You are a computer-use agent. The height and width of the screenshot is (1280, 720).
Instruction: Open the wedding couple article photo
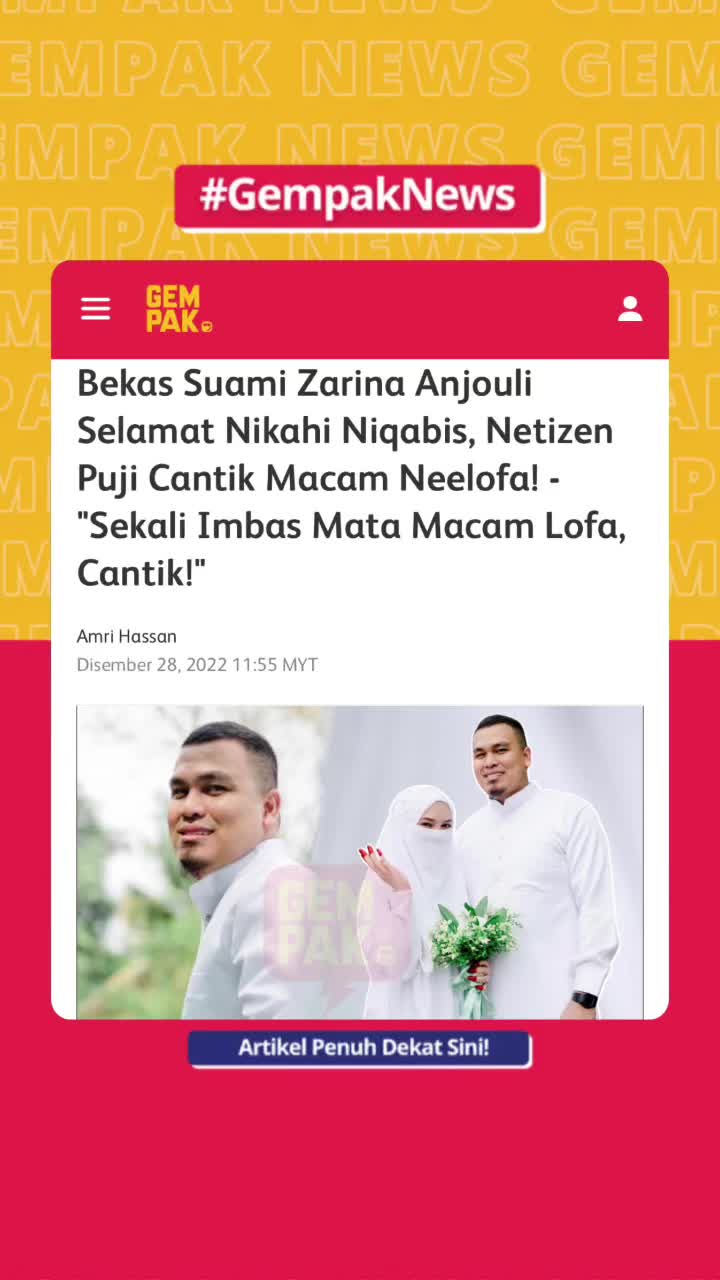tap(360, 862)
